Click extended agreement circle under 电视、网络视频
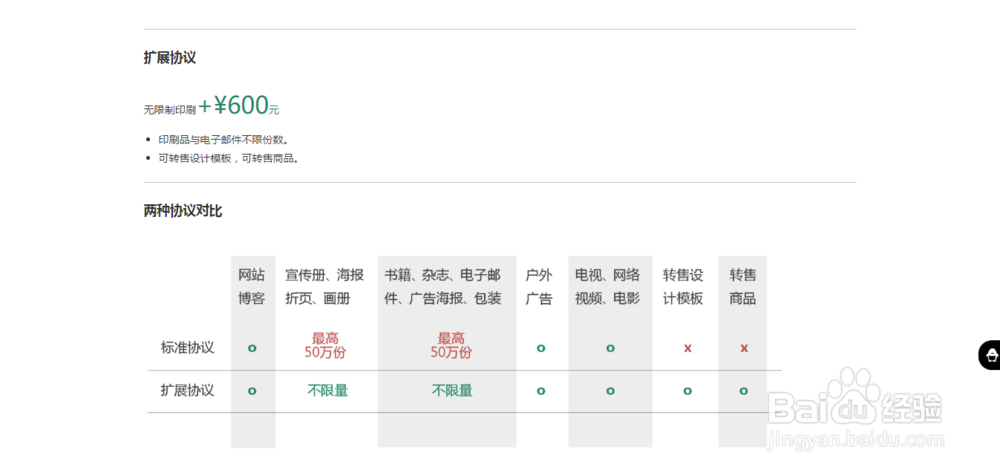The height and width of the screenshot is (474, 1000). 610,390
